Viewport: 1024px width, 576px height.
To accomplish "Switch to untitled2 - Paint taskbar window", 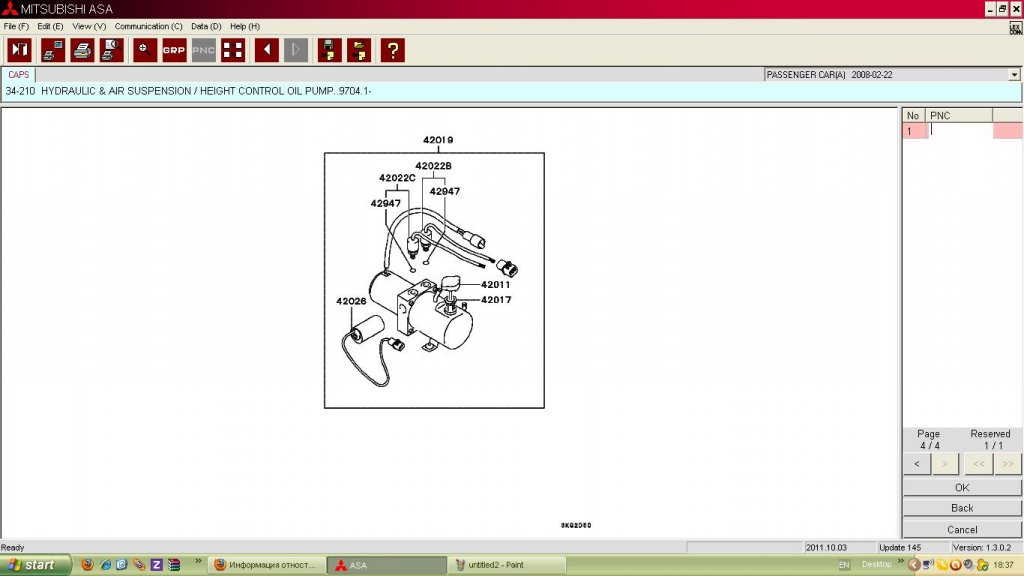I will (507, 565).
